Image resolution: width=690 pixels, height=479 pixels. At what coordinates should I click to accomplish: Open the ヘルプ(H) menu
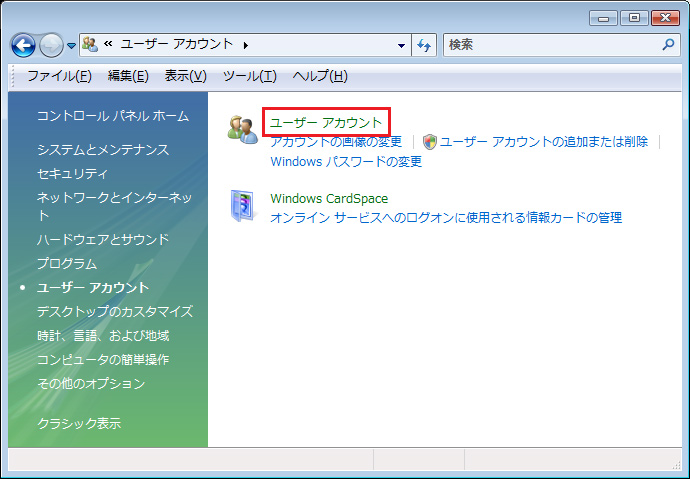tap(320, 76)
